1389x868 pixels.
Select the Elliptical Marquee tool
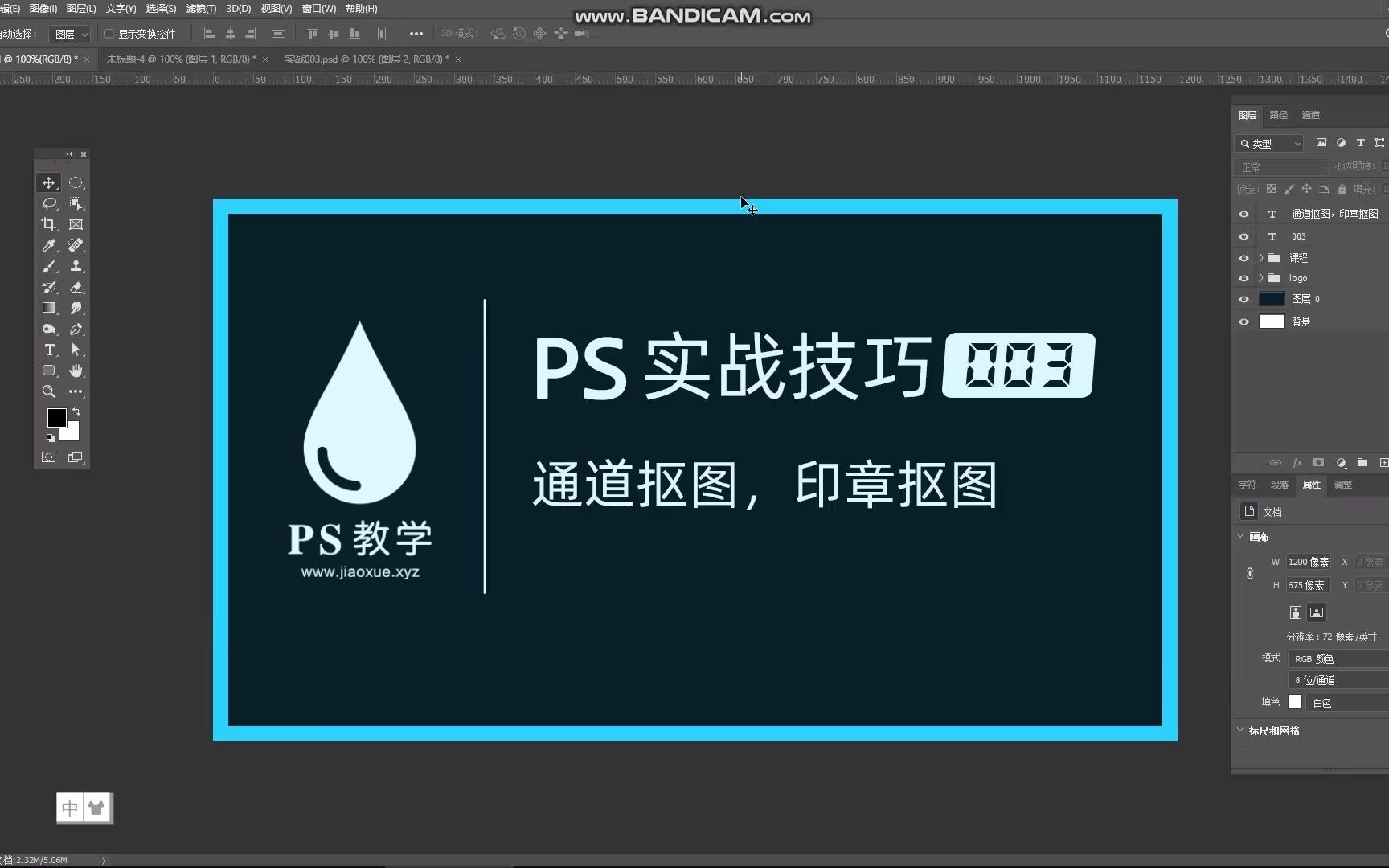point(76,182)
